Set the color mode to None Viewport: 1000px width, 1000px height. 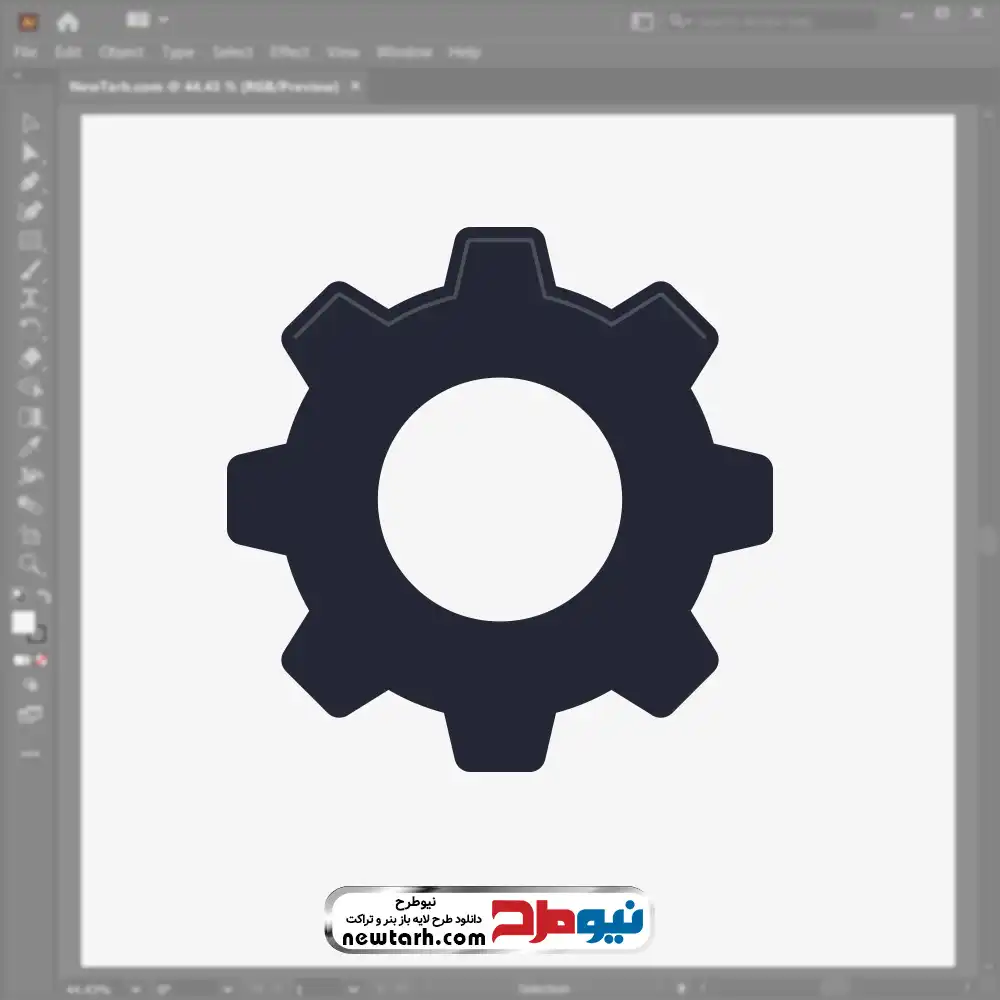[42, 661]
